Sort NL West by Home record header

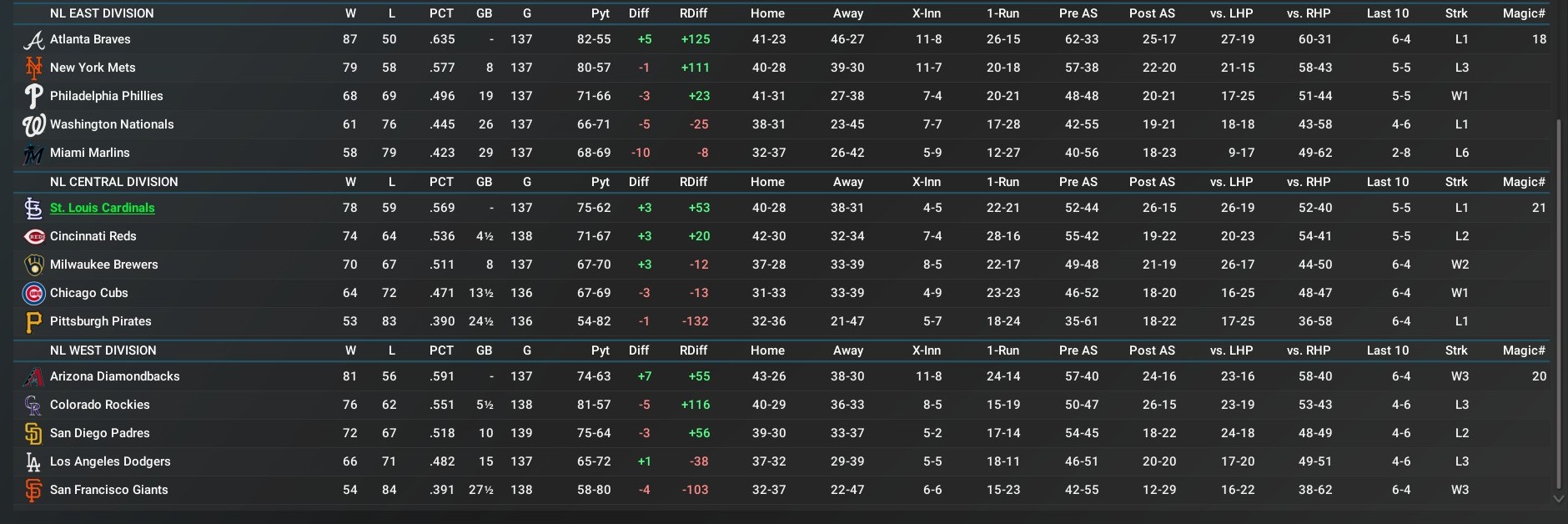[x=767, y=350]
